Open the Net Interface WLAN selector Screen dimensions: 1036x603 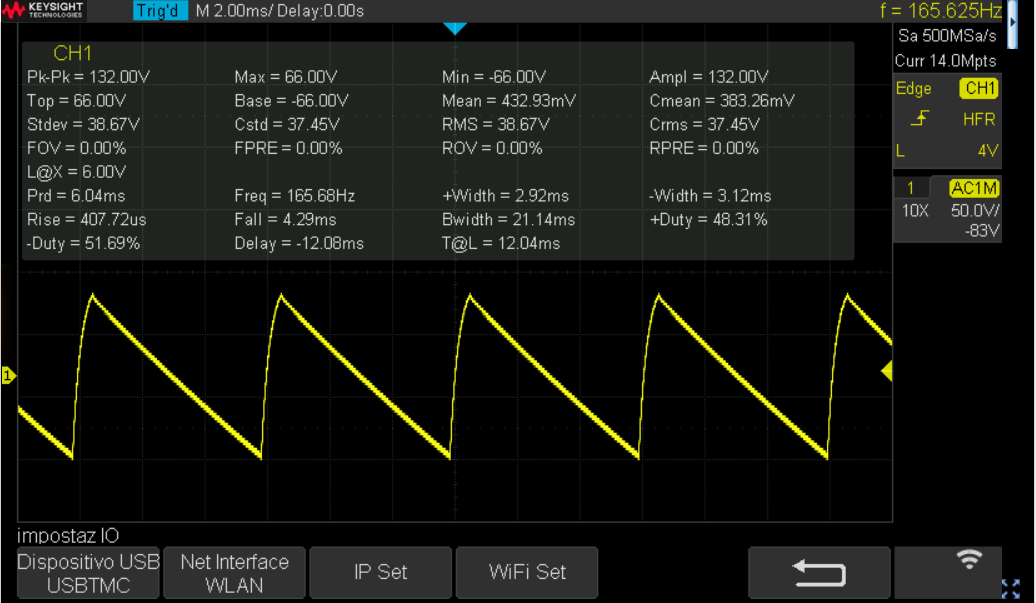[234, 573]
